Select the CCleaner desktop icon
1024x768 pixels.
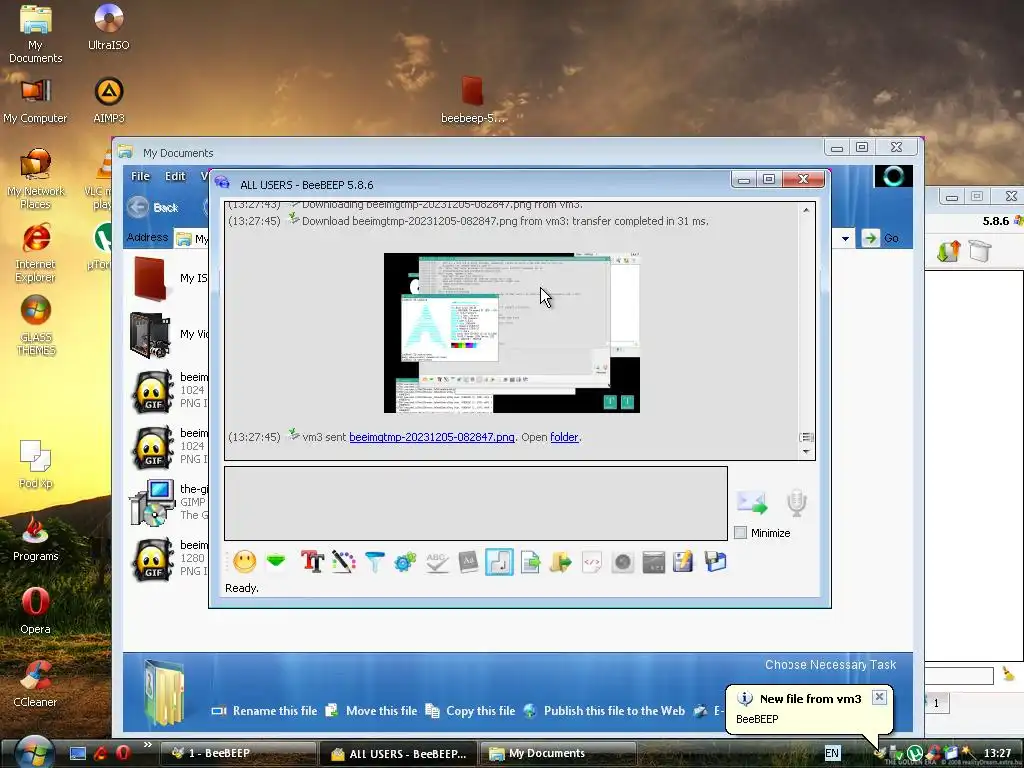tap(35, 684)
